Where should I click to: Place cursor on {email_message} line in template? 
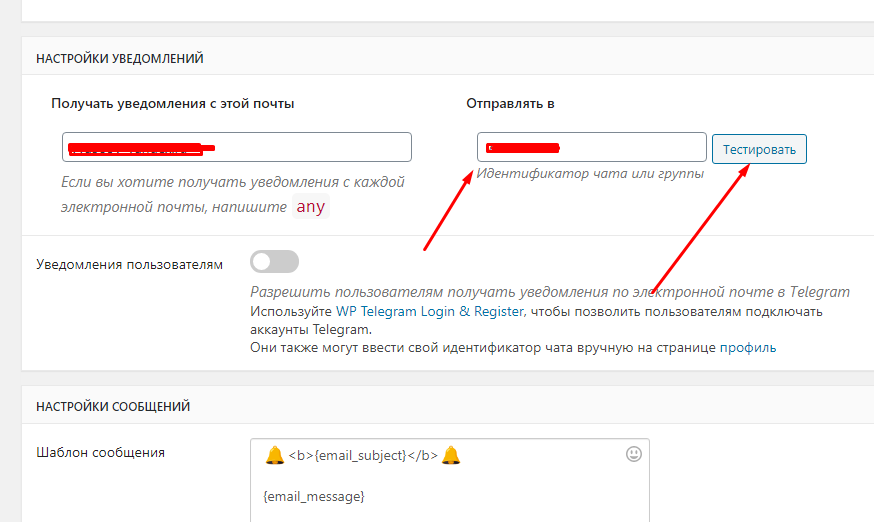[314, 496]
